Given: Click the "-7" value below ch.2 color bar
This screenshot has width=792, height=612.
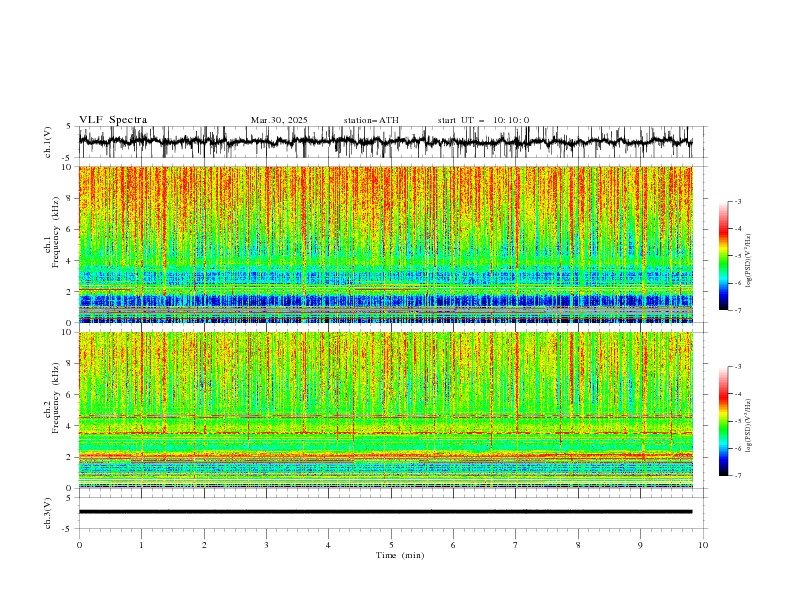Looking at the screenshot, I should click(x=737, y=476).
